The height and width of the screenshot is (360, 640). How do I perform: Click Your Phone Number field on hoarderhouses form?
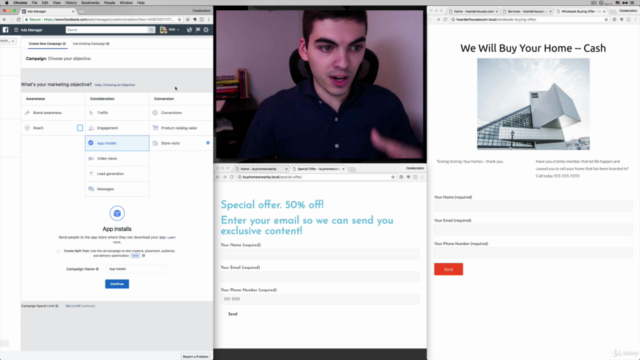coord(533,253)
